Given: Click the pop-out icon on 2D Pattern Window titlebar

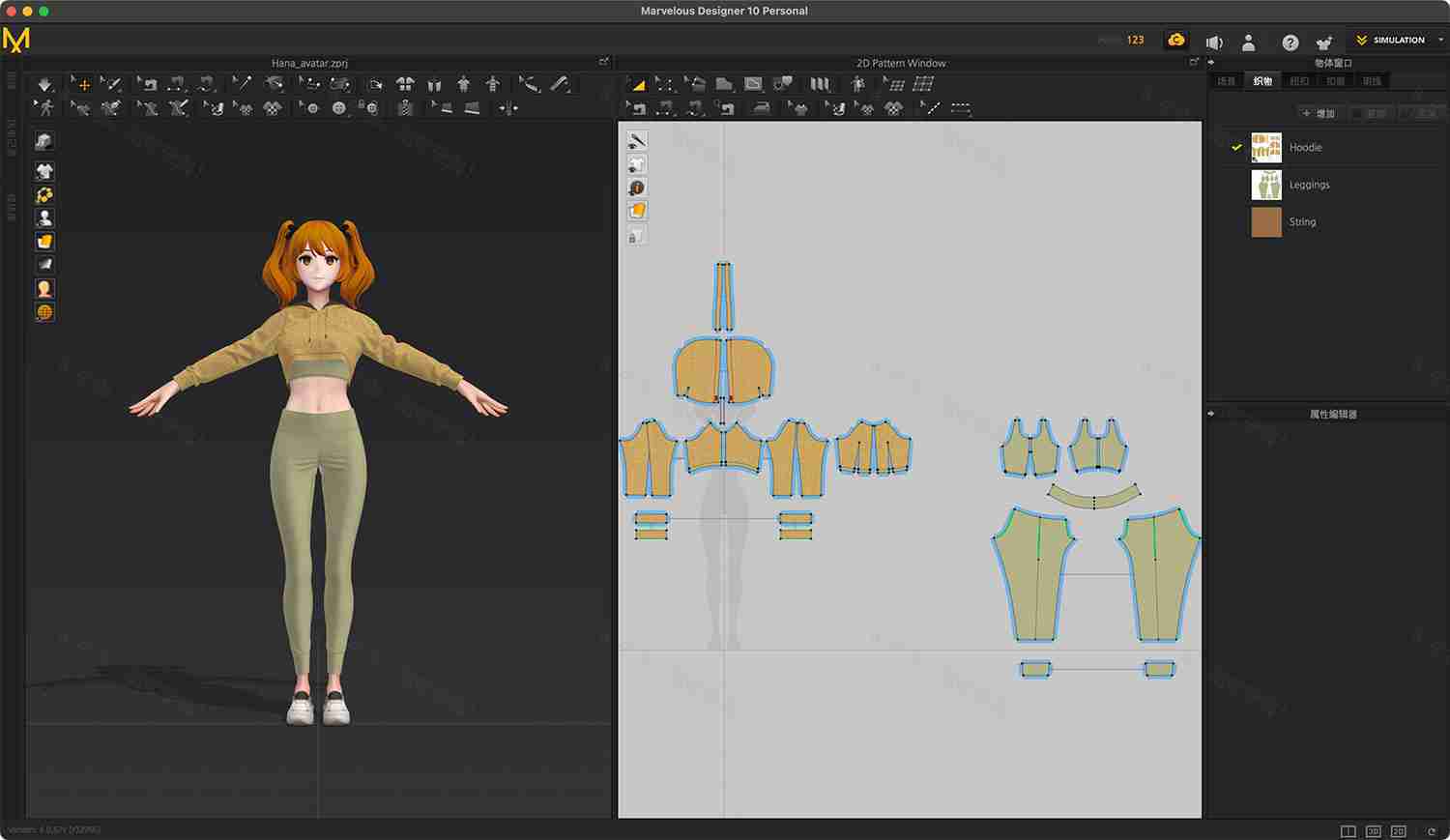Looking at the screenshot, I should 1194,61.
